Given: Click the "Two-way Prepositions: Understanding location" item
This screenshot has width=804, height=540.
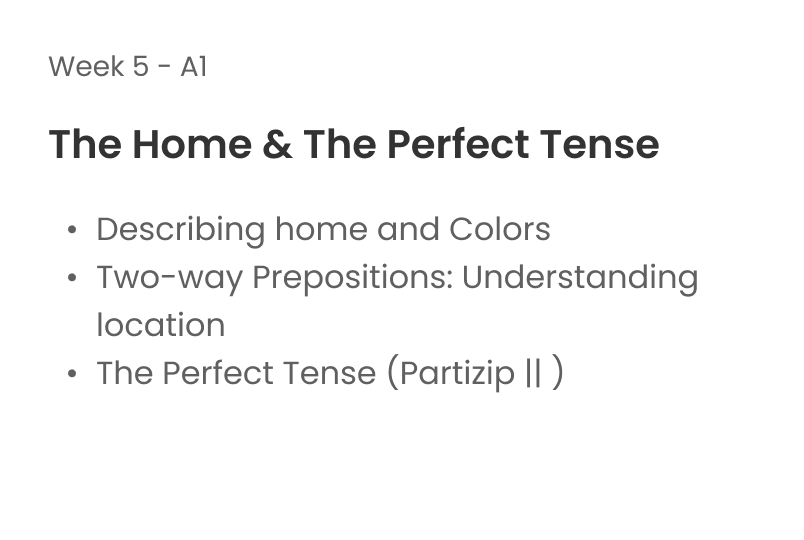Looking at the screenshot, I should coord(396,277).
